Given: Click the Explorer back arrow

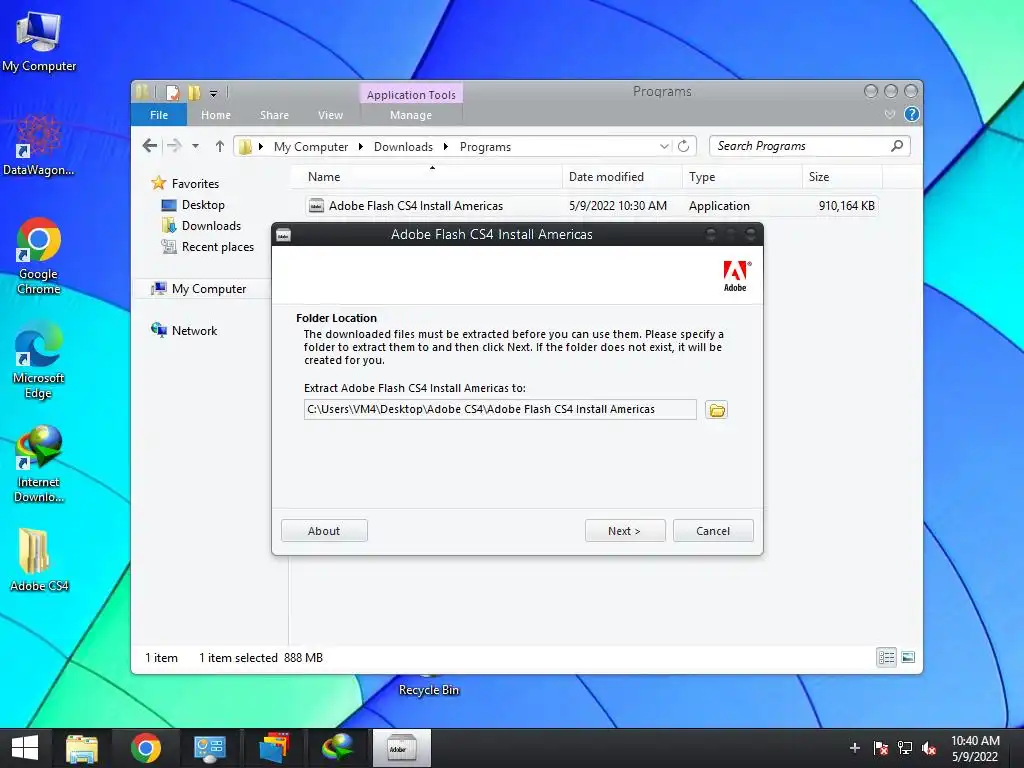Looking at the screenshot, I should (150, 146).
